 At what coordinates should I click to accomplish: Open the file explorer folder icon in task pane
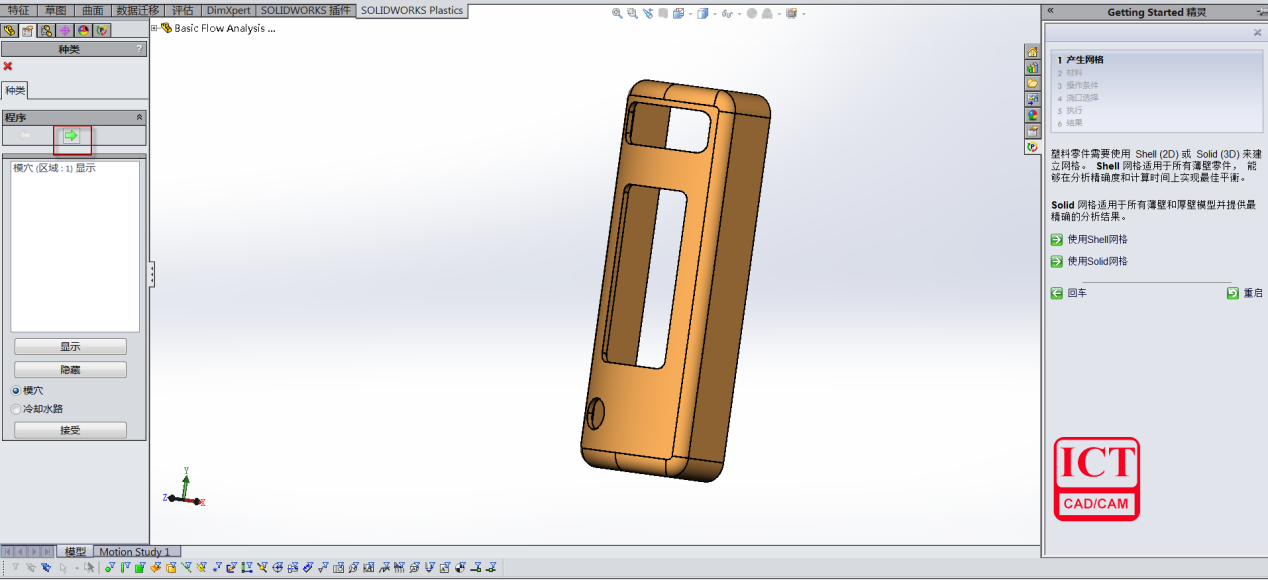pos(1032,84)
